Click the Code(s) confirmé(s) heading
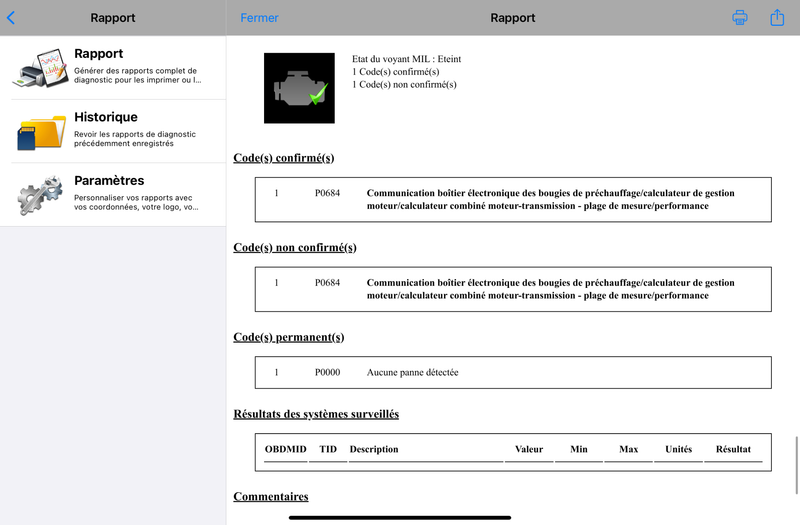 pos(283,158)
